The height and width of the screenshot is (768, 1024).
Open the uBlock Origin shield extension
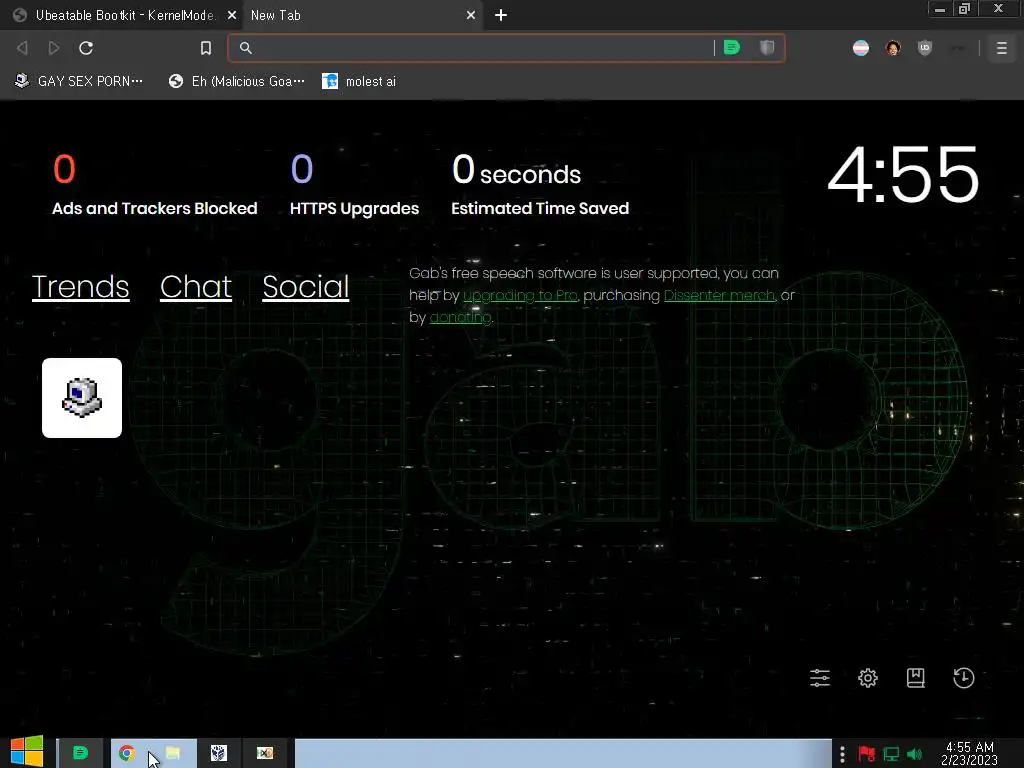coord(925,48)
